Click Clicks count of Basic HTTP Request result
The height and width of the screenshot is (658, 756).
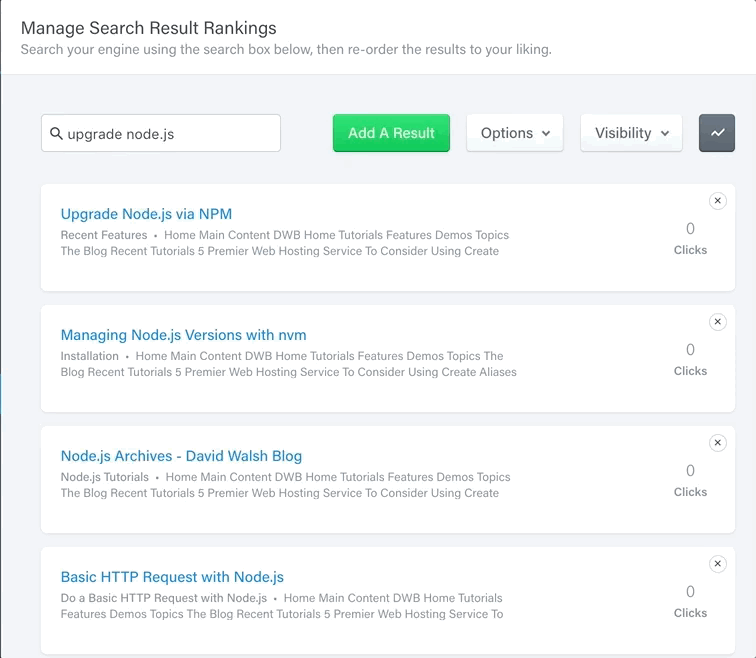point(690,602)
